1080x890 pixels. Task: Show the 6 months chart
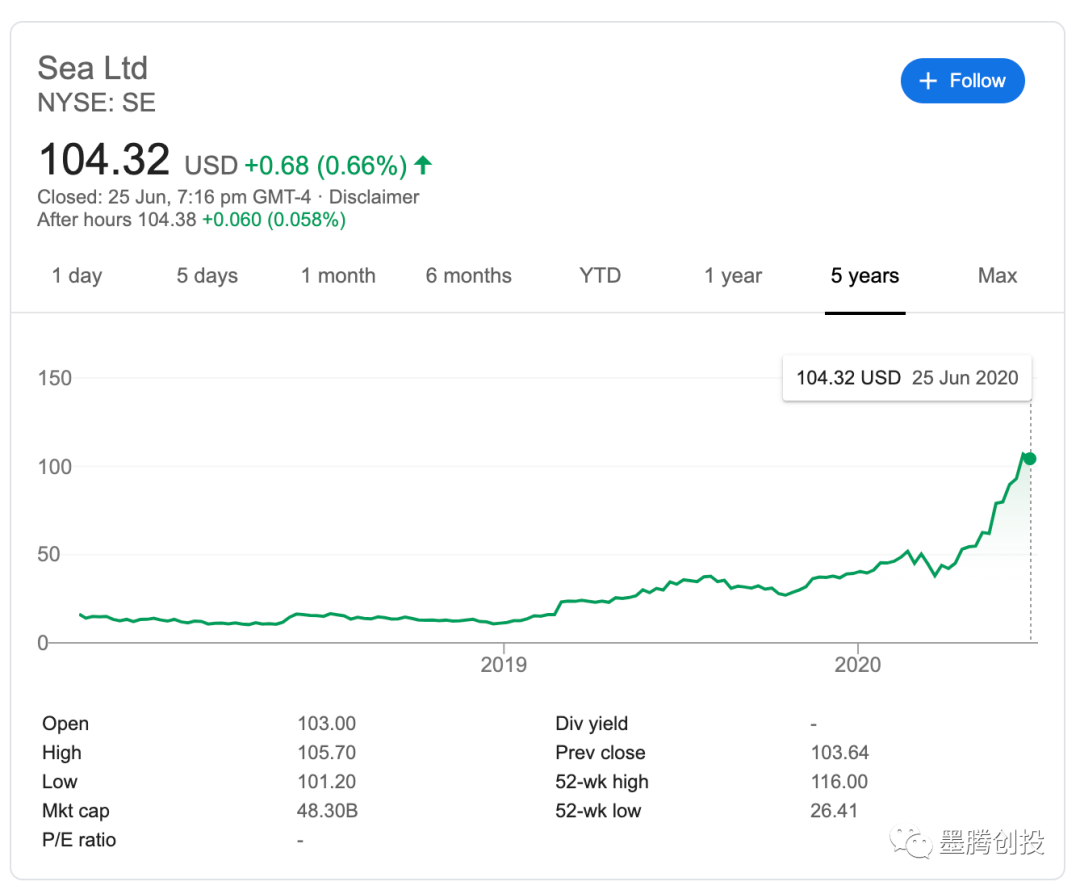pyautogui.click(x=468, y=276)
